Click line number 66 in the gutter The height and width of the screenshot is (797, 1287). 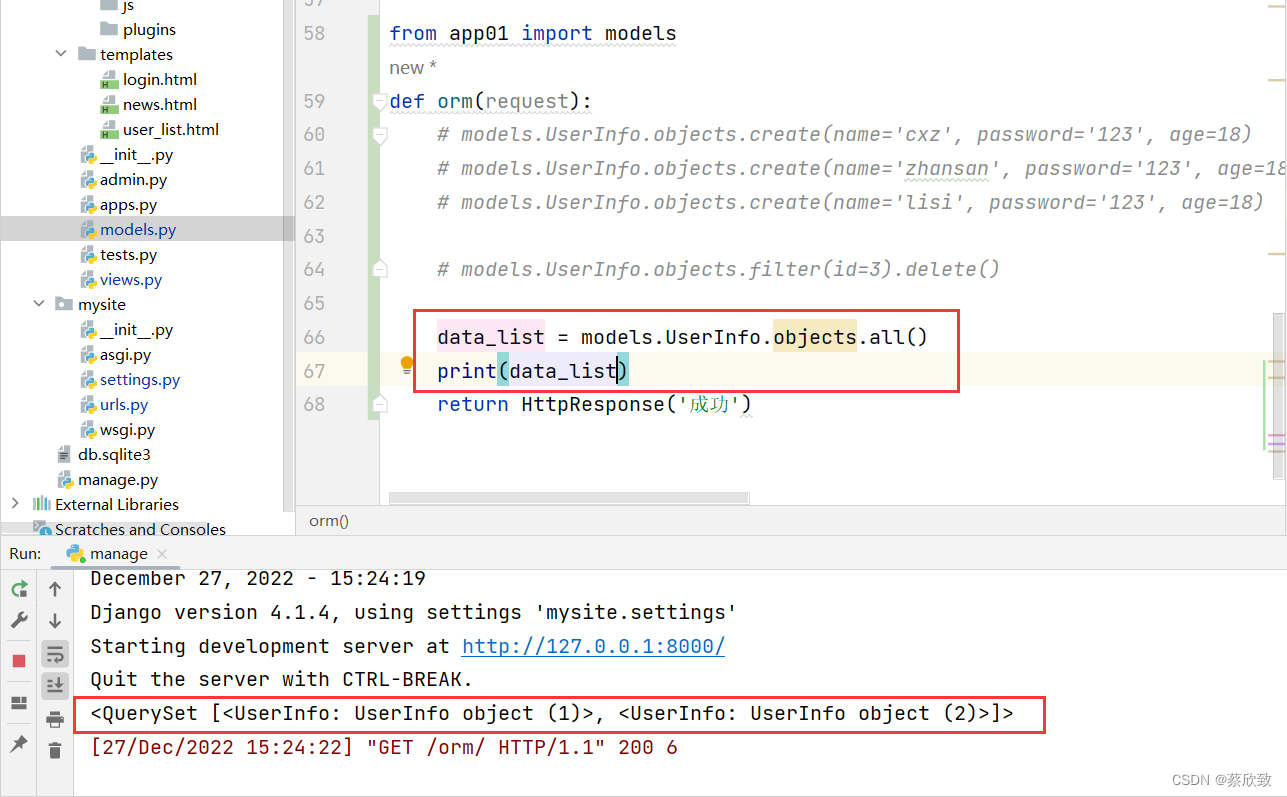314,336
